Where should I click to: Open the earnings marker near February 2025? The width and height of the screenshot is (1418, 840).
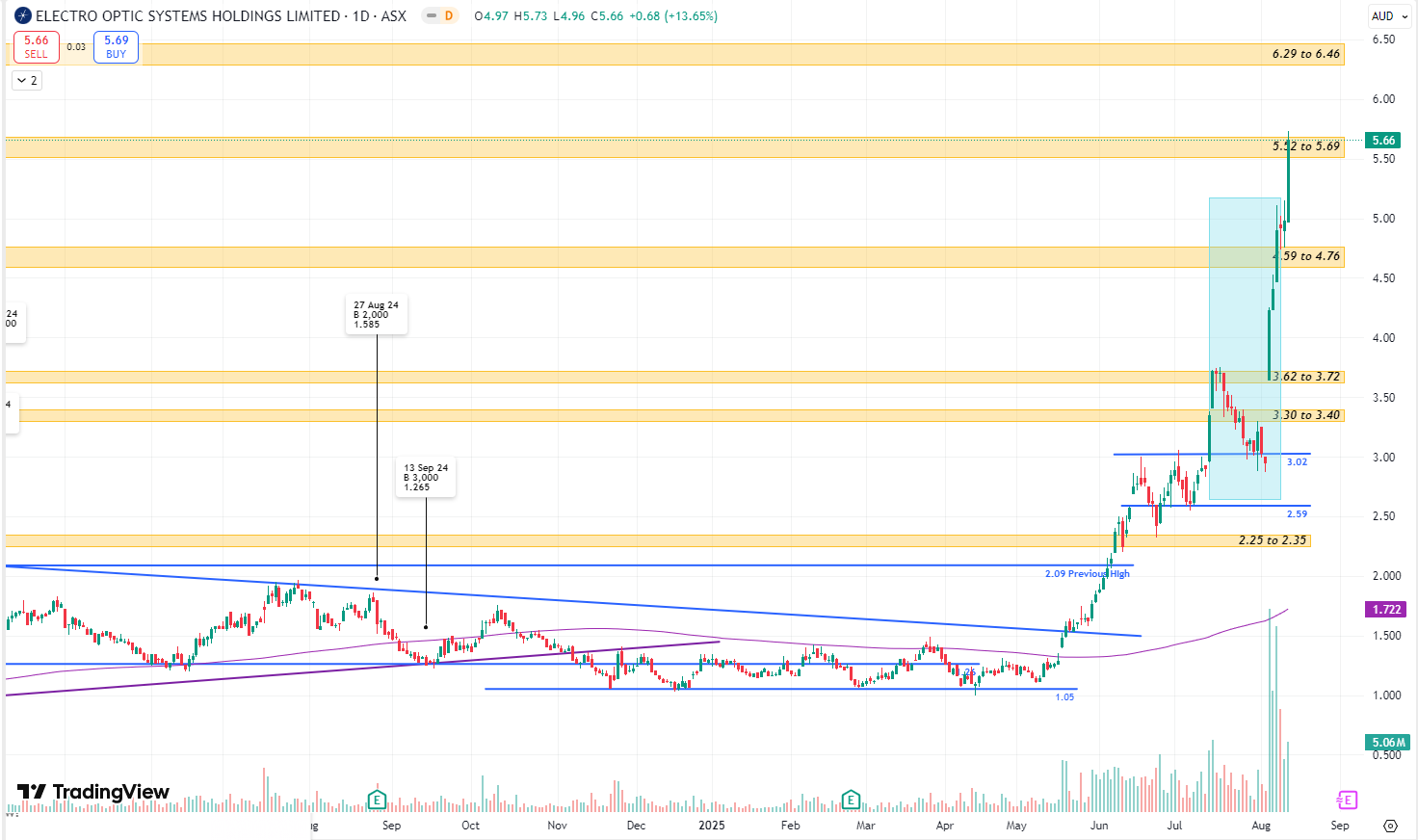point(850,800)
